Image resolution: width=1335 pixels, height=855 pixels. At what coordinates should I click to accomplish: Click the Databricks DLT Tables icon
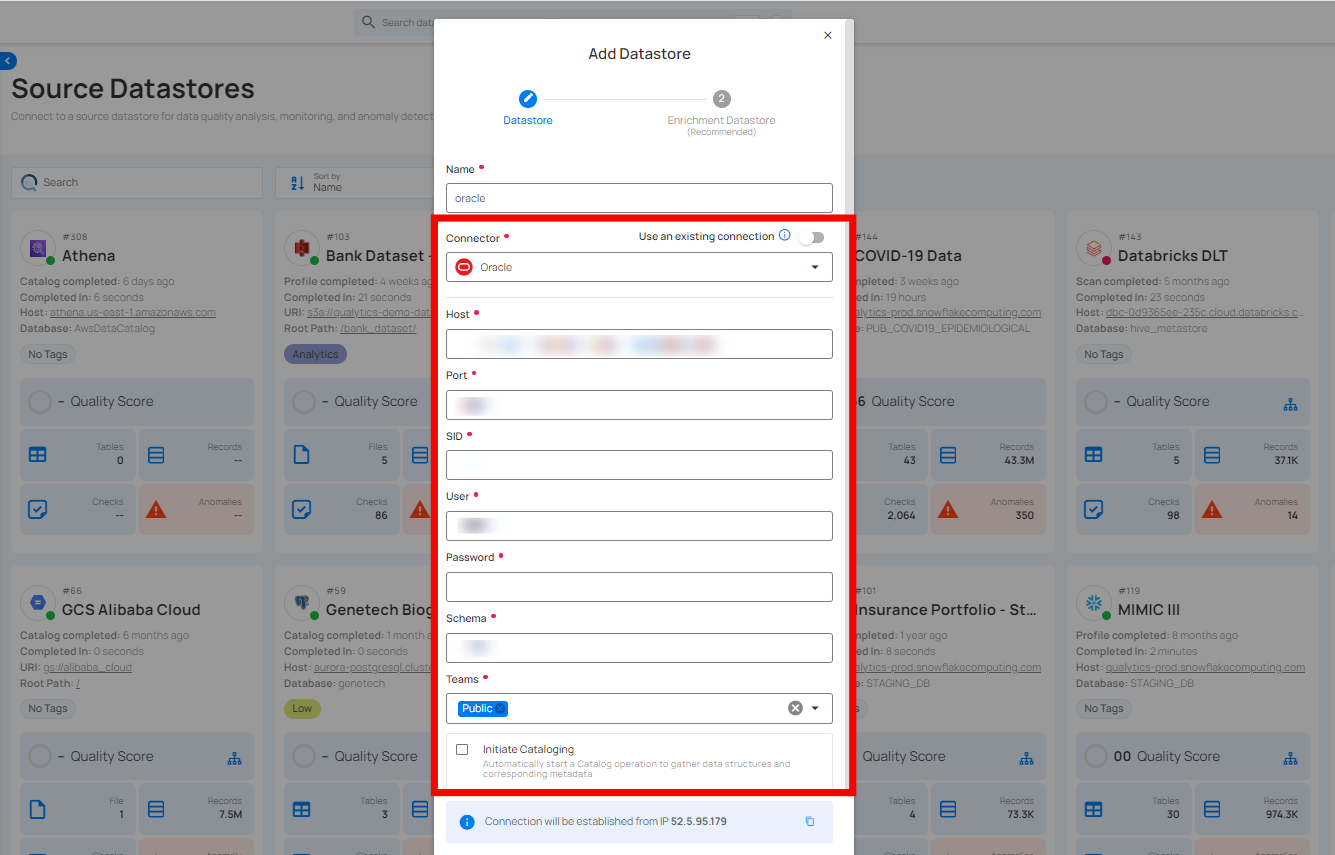(1094, 454)
